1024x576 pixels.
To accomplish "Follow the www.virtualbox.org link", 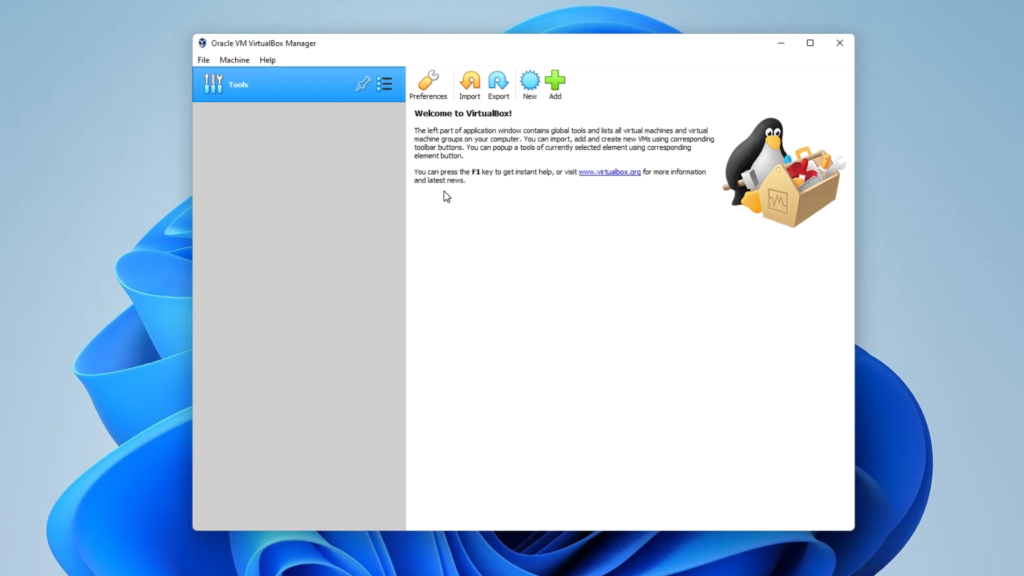I will 609,172.
